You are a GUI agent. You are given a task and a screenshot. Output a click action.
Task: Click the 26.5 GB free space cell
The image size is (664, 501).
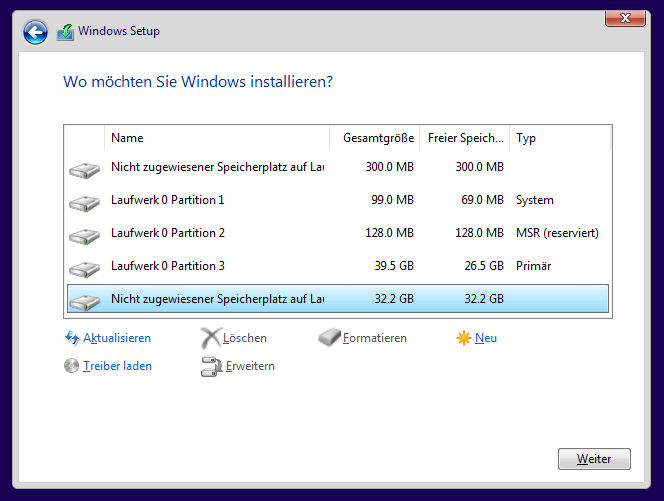pyautogui.click(x=484, y=266)
